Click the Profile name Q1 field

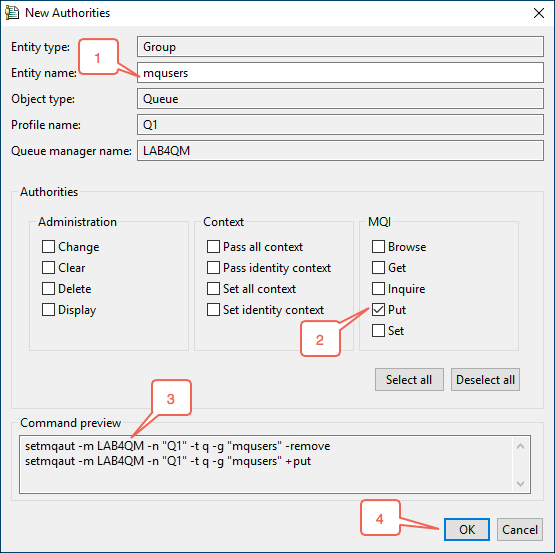[x=340, y=125]
